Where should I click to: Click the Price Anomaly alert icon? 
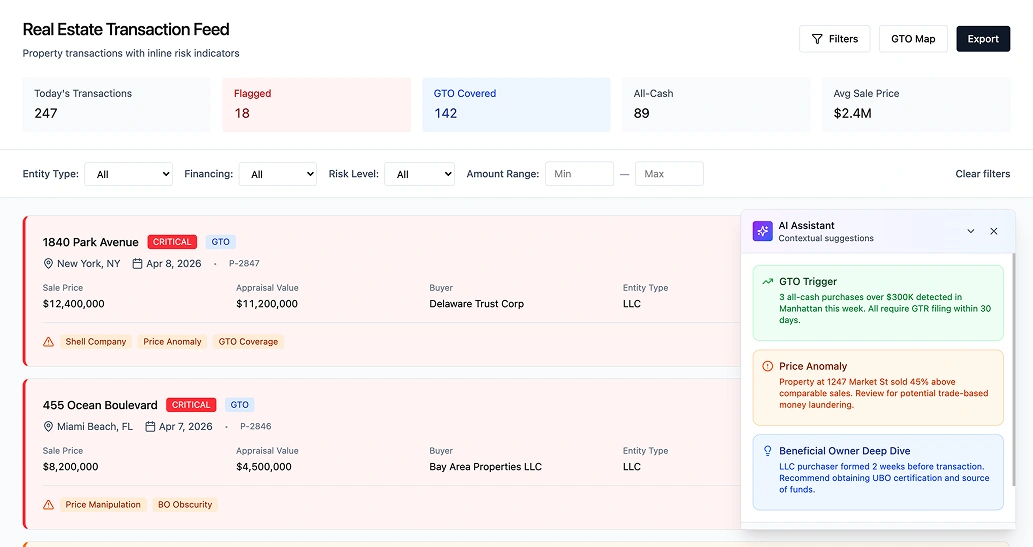pos(767,367)
